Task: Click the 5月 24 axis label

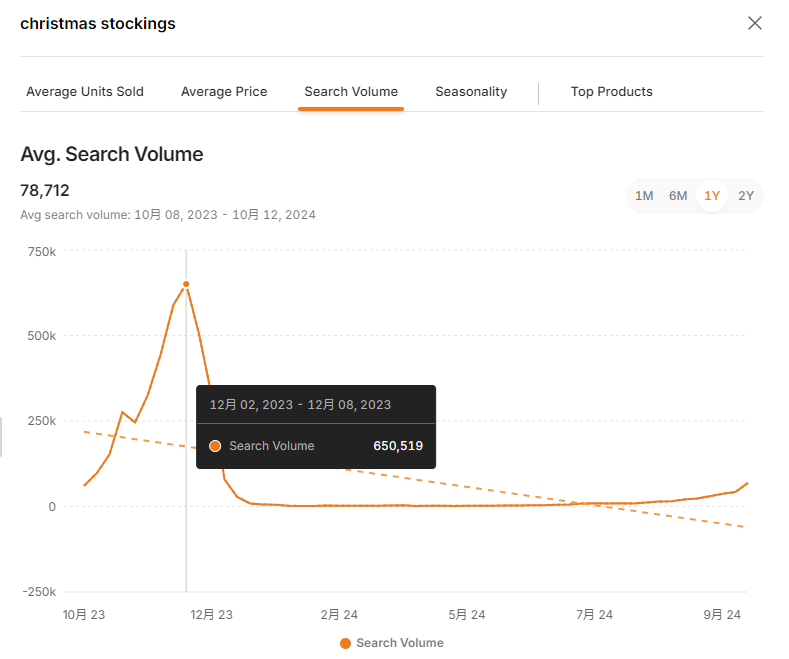Action: 467,615
